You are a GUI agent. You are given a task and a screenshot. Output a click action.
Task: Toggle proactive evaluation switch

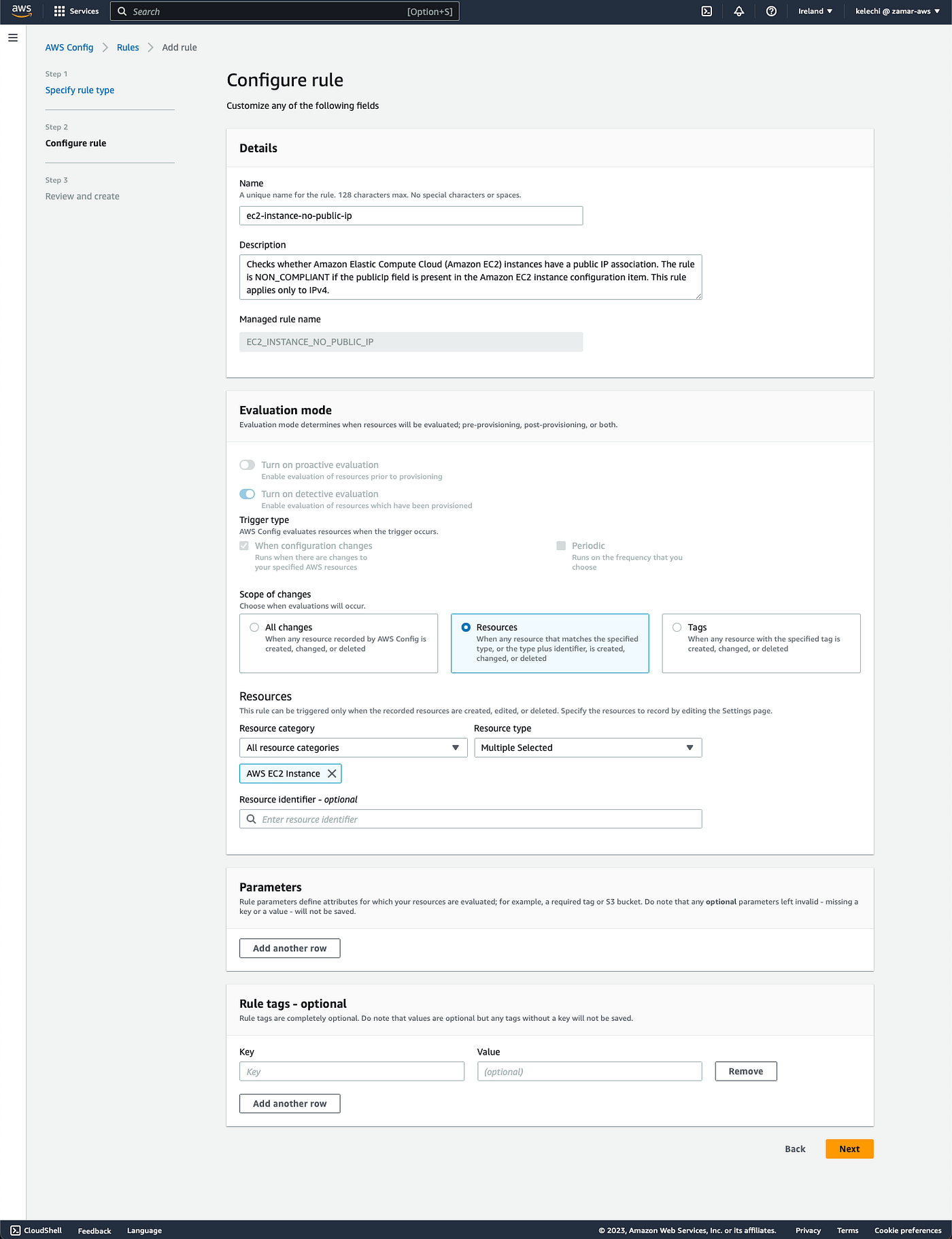pos(247,465)
